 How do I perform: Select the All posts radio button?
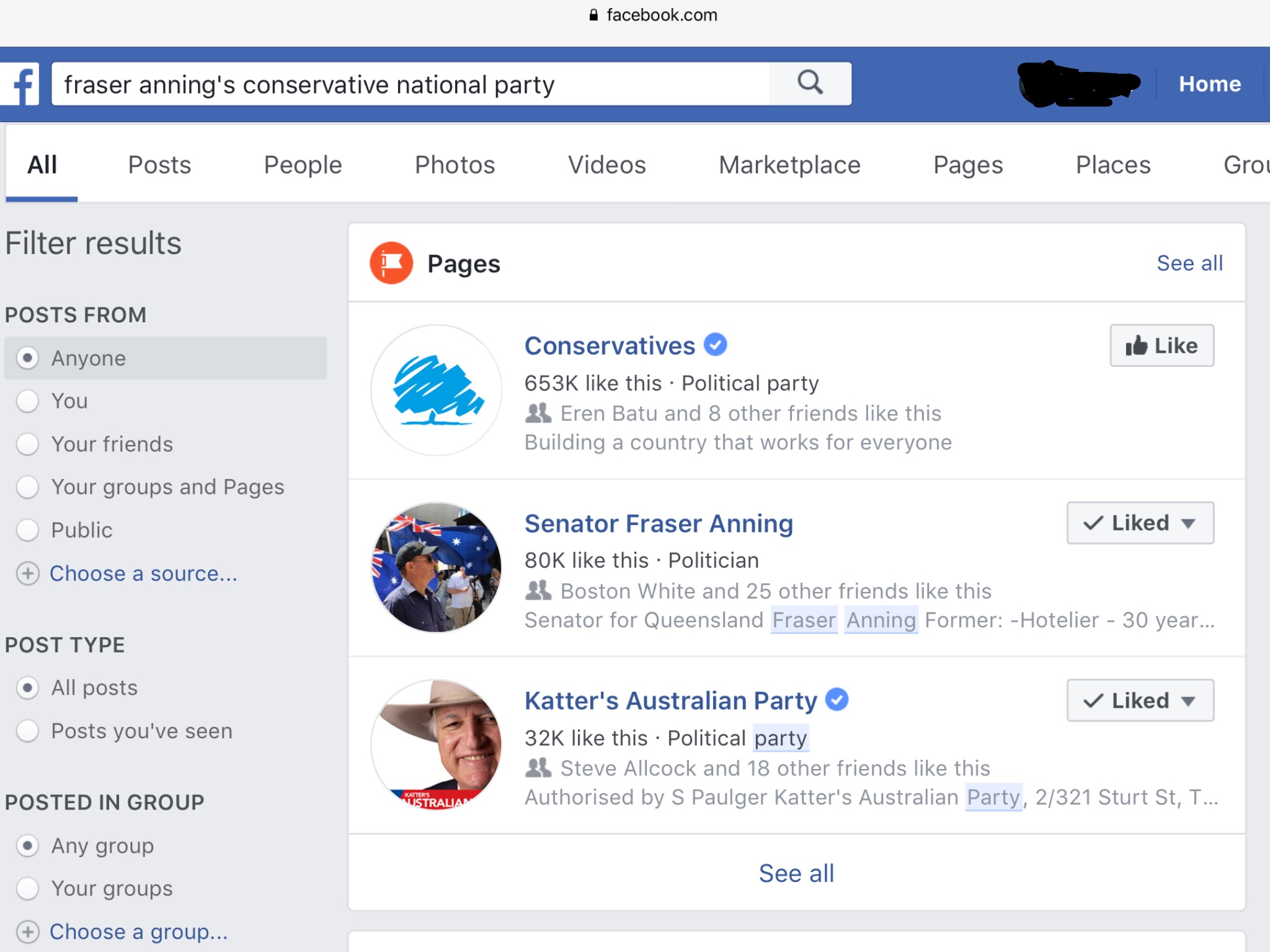(x=27, y=688)
